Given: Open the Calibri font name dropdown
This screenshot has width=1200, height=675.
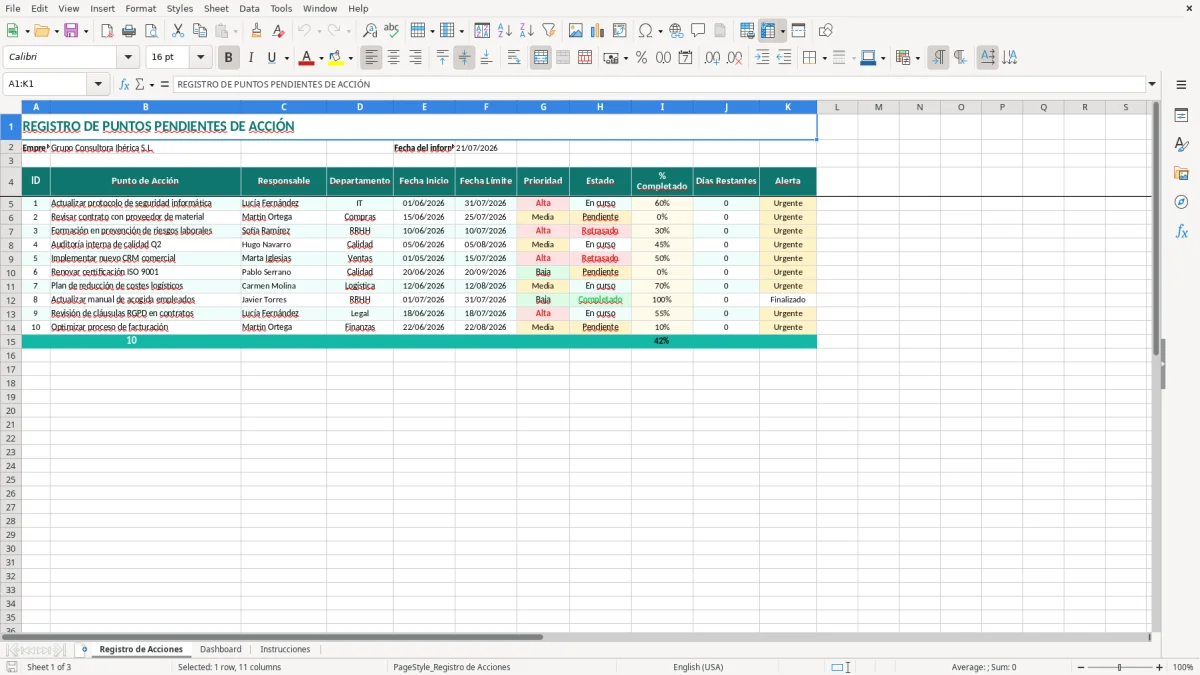Looking at the screenshot, I should [127, 58].
